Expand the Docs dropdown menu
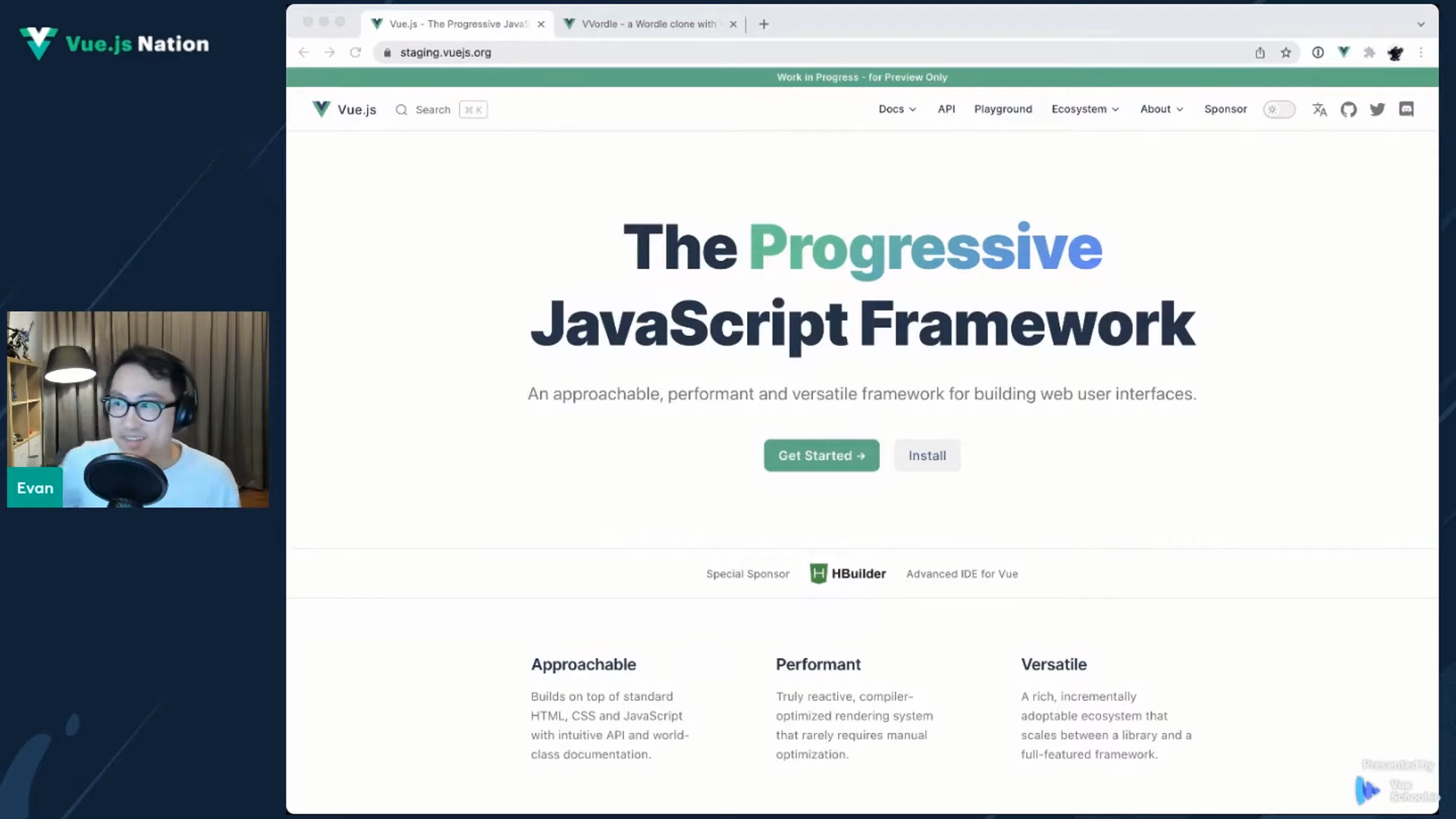The height and width of the screenshot is (819, 1456). [897, 109]
